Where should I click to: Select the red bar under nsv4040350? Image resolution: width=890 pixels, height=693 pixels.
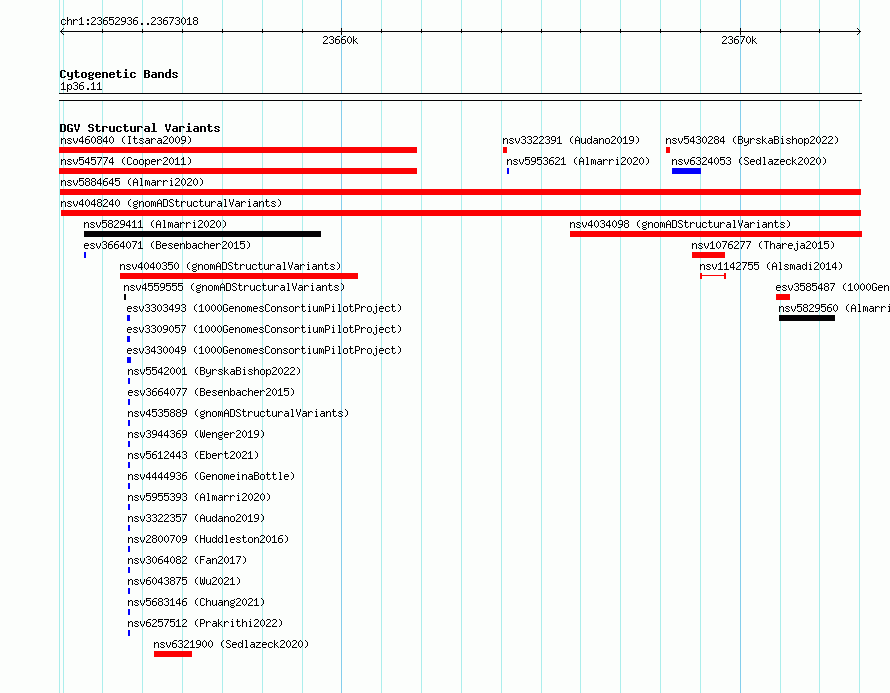(x=239, y=276)
